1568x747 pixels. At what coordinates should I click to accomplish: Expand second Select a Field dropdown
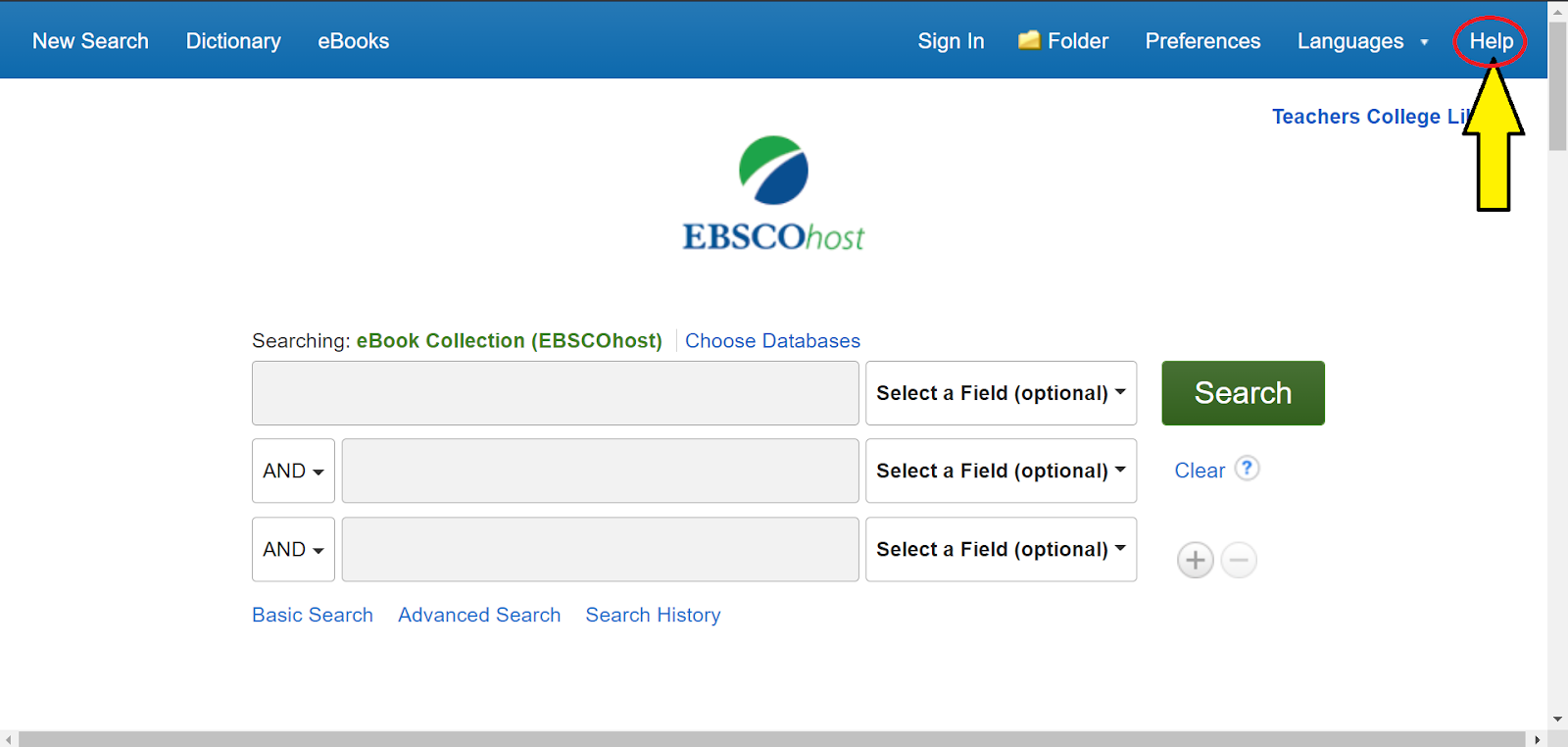pyautogui.click(x=1001, y=471)
